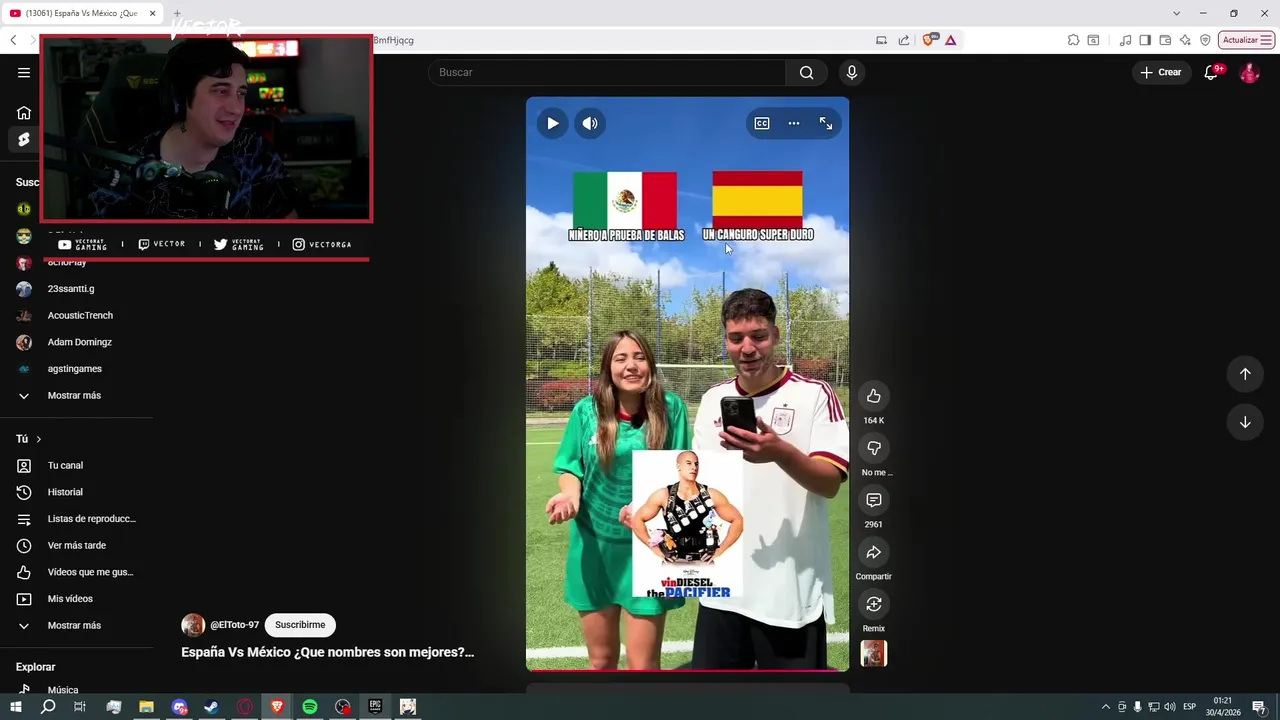1280x720 pixels.
Task: Click the Buscar search field
Action: pos(607,72)
